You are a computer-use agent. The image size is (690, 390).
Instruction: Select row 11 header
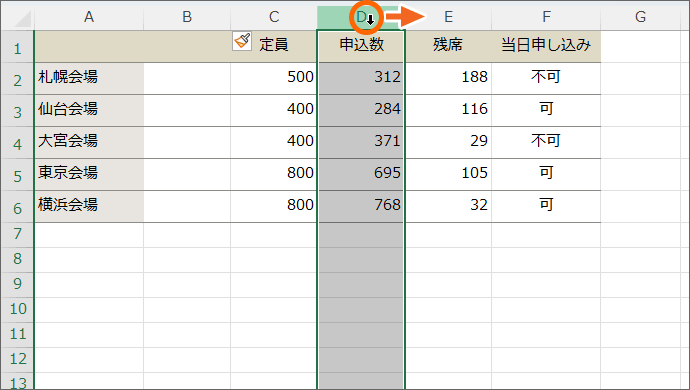point(18,335)
